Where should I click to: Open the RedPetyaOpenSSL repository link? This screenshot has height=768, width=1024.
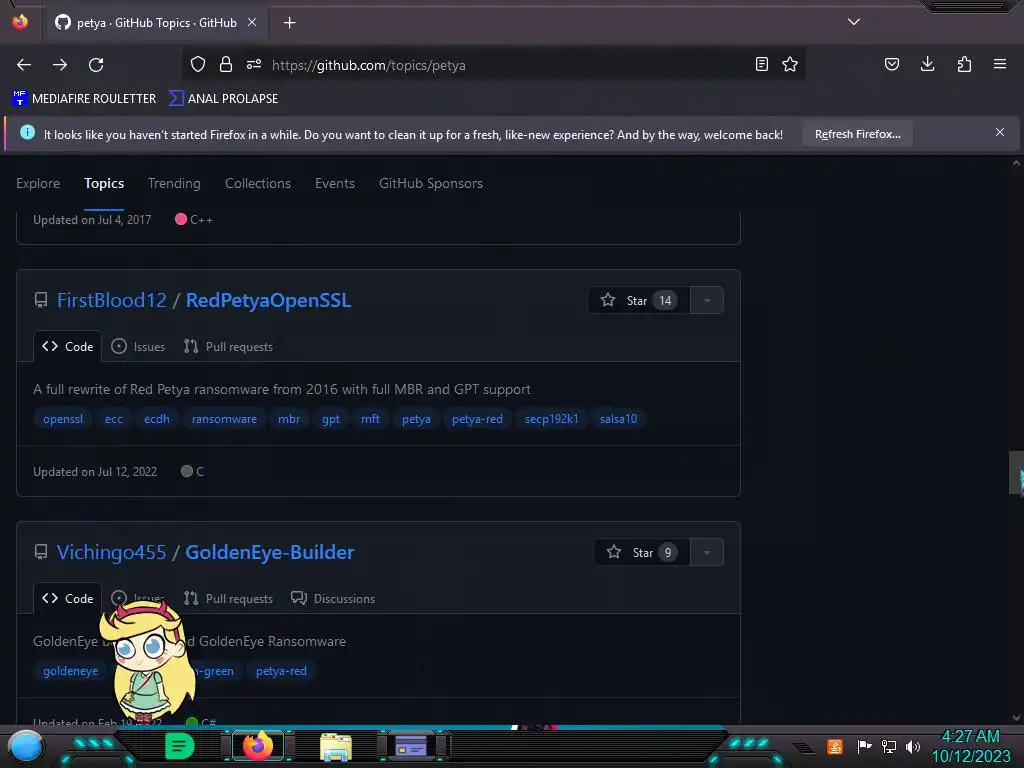click(x=268, y=300)
